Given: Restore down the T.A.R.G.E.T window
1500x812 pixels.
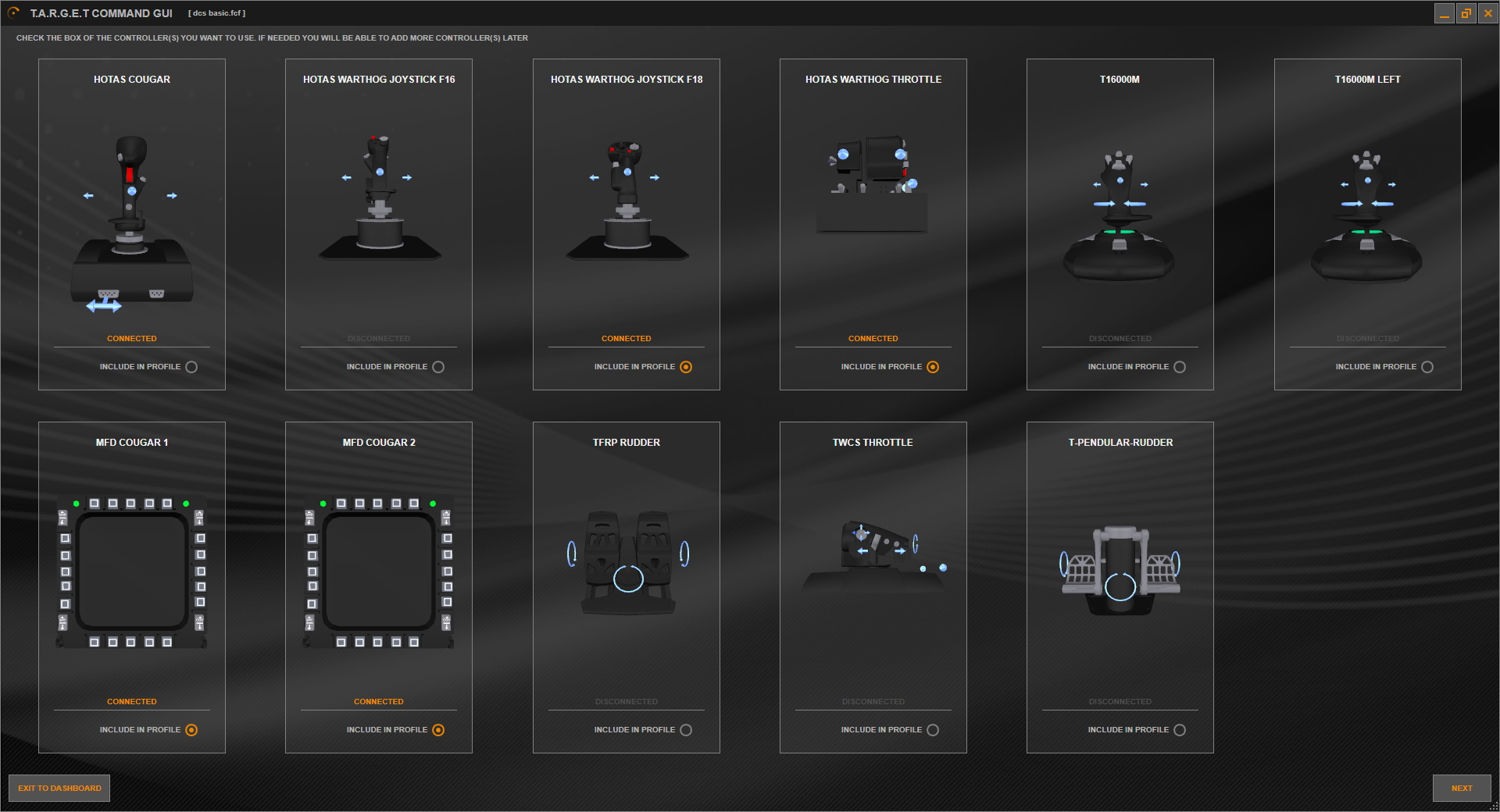Looking at the screenshot, I should tap(1466, 13).
